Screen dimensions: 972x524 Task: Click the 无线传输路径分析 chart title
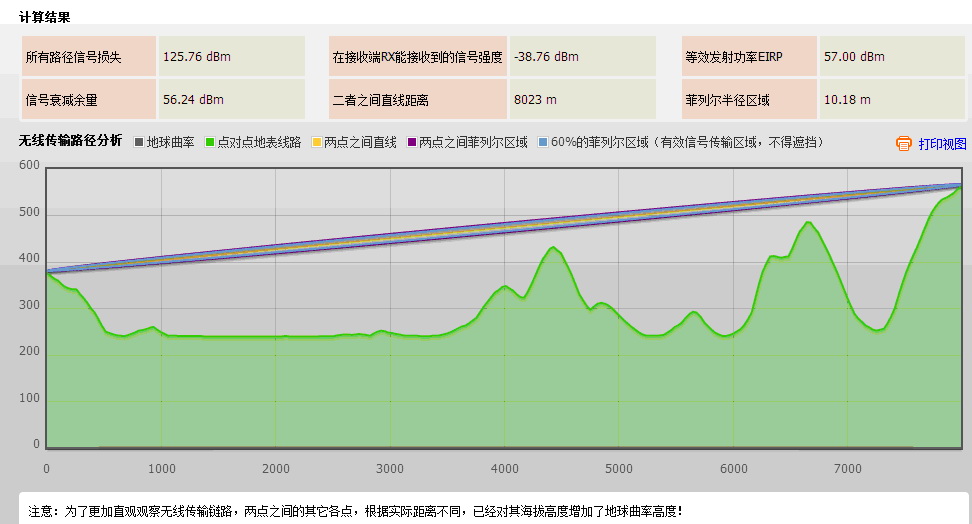click(70, 142)
